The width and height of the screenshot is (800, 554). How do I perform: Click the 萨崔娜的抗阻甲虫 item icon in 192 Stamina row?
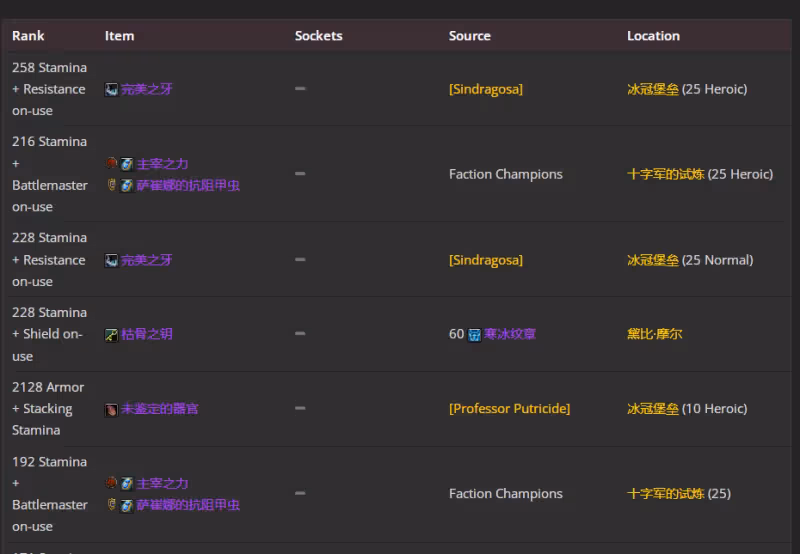127,506
